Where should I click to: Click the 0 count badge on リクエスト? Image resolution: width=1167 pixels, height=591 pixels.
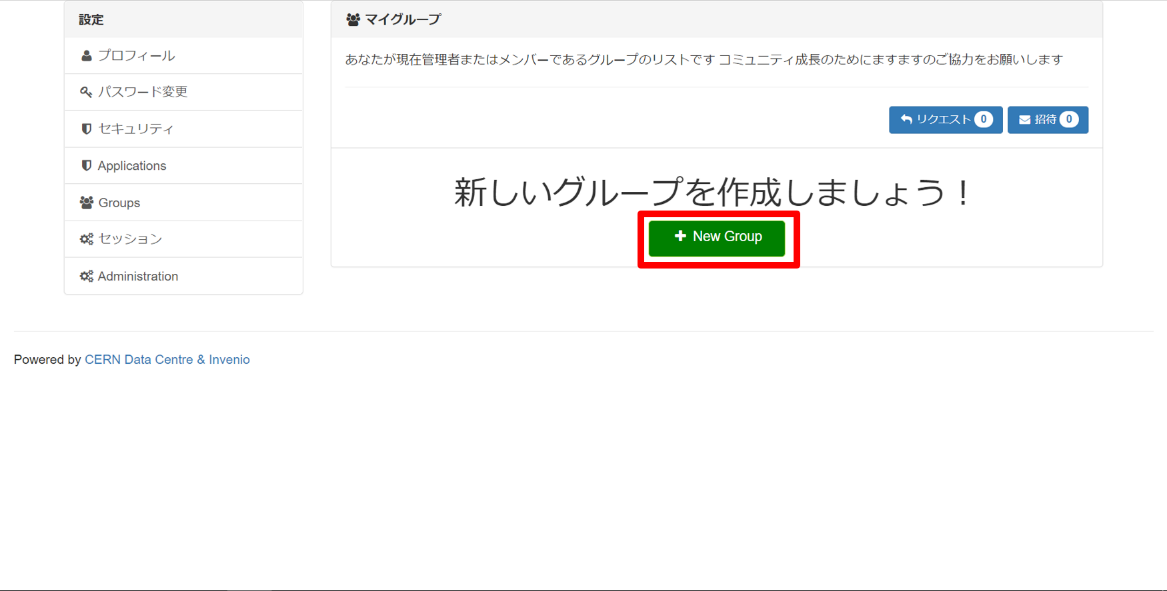(x=984, y=120)
